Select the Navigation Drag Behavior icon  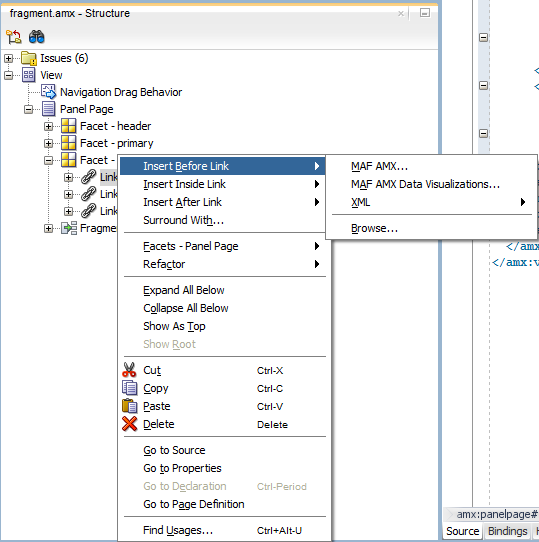[x=48, y=92]
